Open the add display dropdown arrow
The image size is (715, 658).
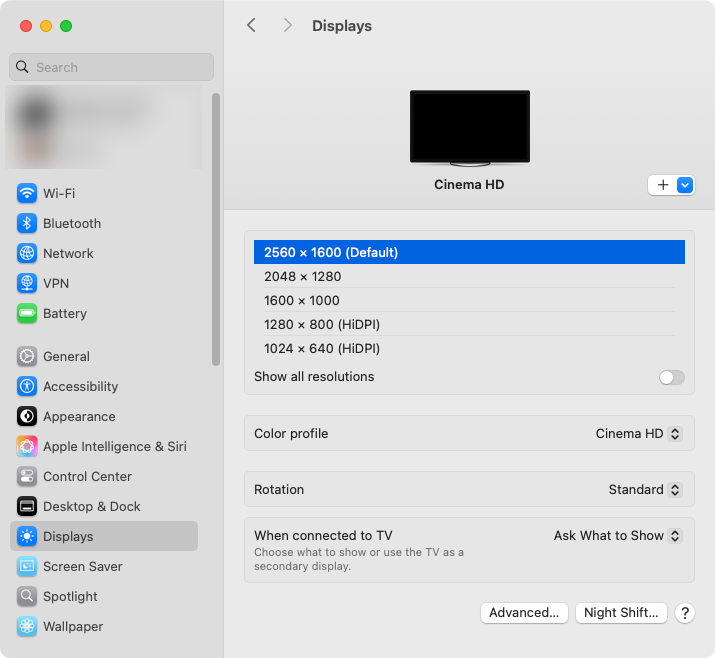click(x=685, y=185)
